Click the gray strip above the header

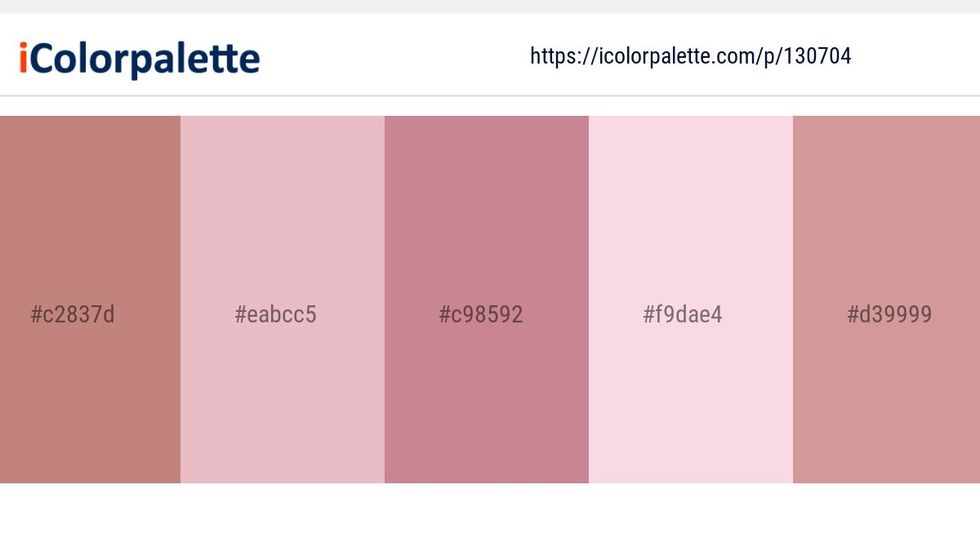tap(490, 6)
